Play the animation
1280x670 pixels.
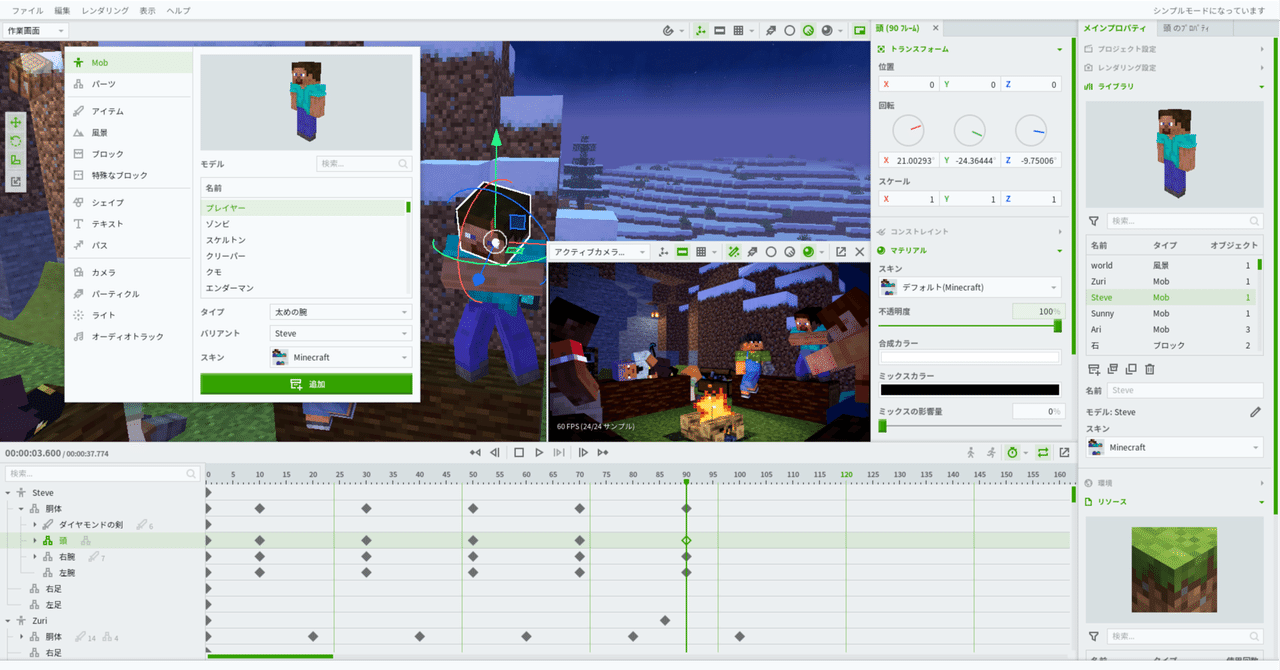[539, 453]
